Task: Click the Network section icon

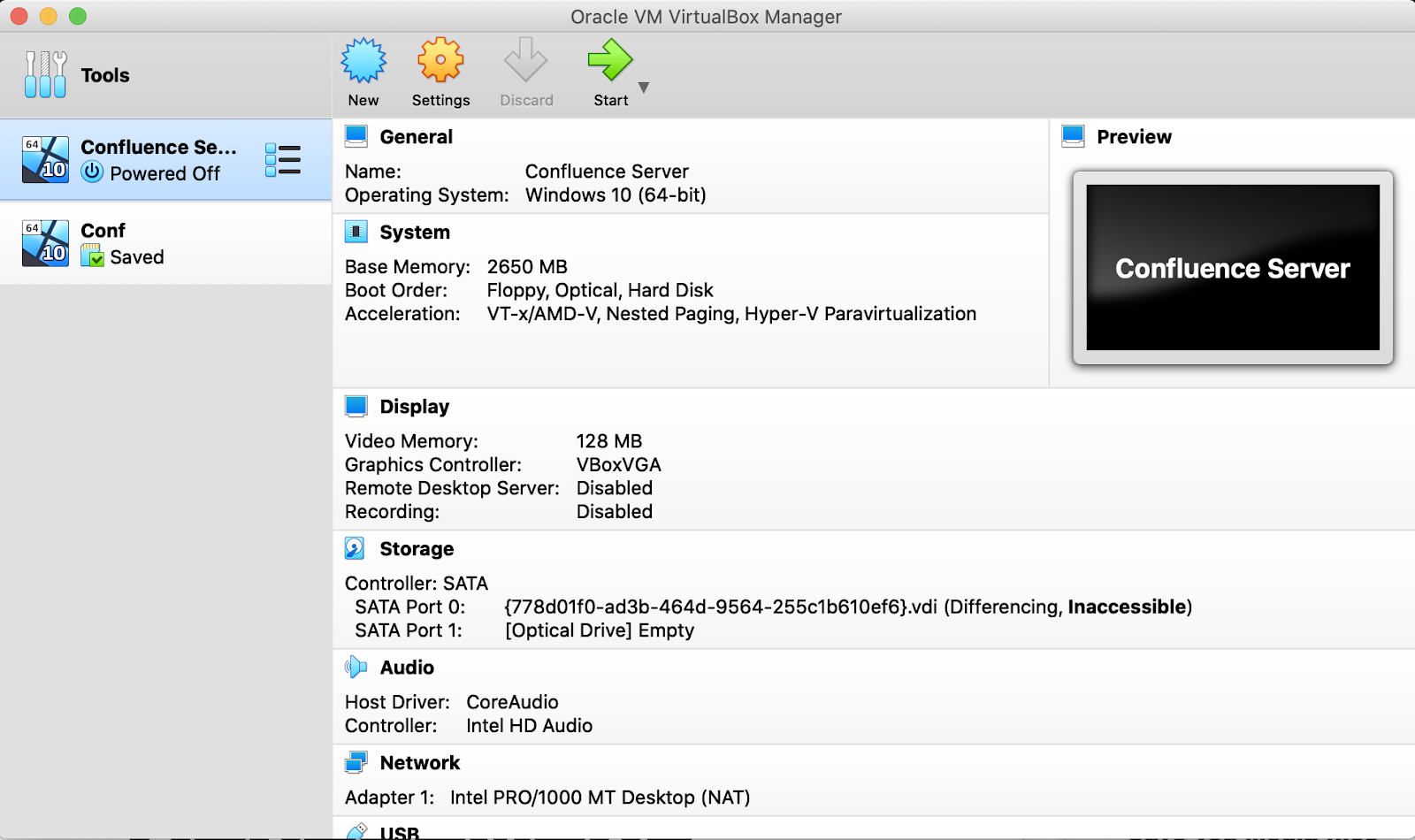Action: click(x=356, y=762)
